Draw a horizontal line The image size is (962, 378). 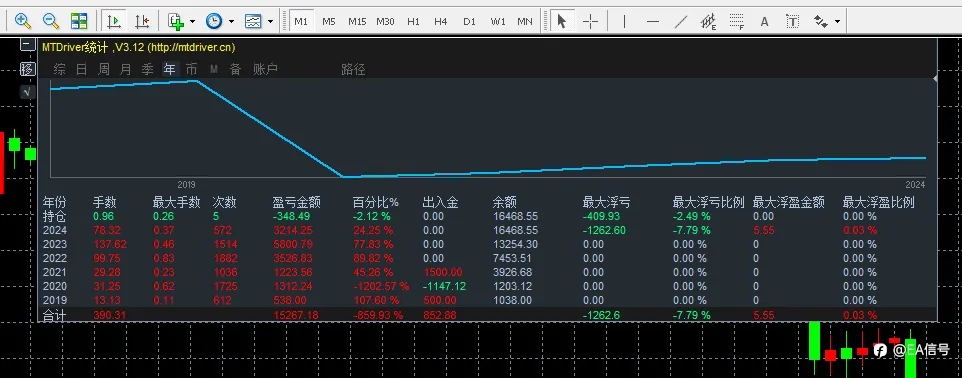click(653, 21)
